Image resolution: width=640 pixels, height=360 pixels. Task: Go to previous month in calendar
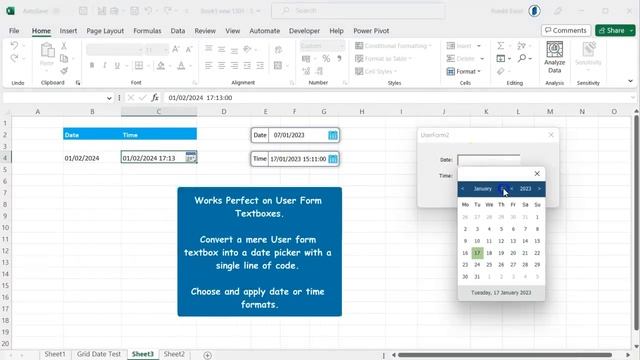pyautogui.click(x=462, y=189)
